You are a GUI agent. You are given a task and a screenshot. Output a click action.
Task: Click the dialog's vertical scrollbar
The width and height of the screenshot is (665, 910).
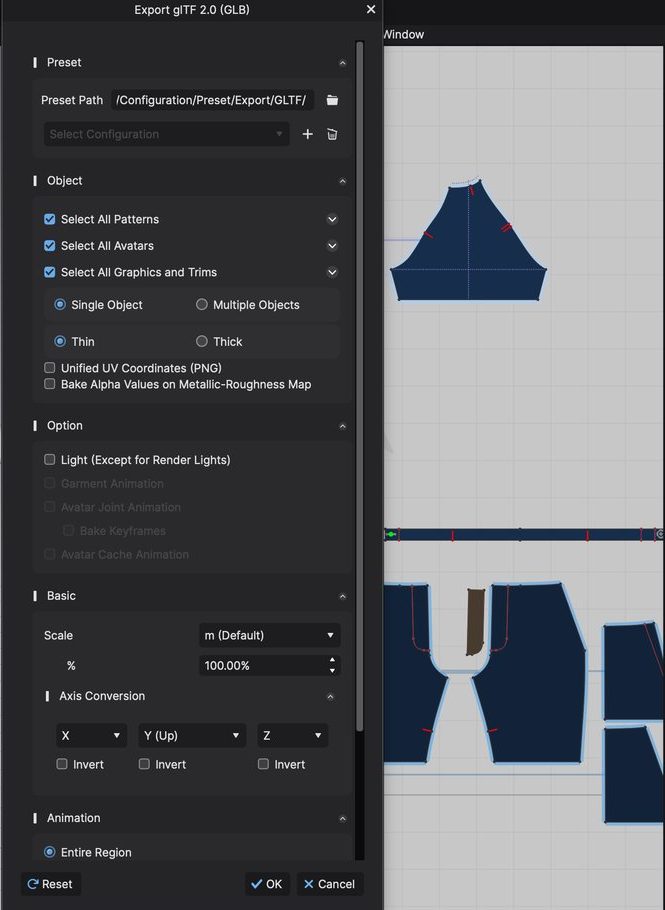click(359, 386)
